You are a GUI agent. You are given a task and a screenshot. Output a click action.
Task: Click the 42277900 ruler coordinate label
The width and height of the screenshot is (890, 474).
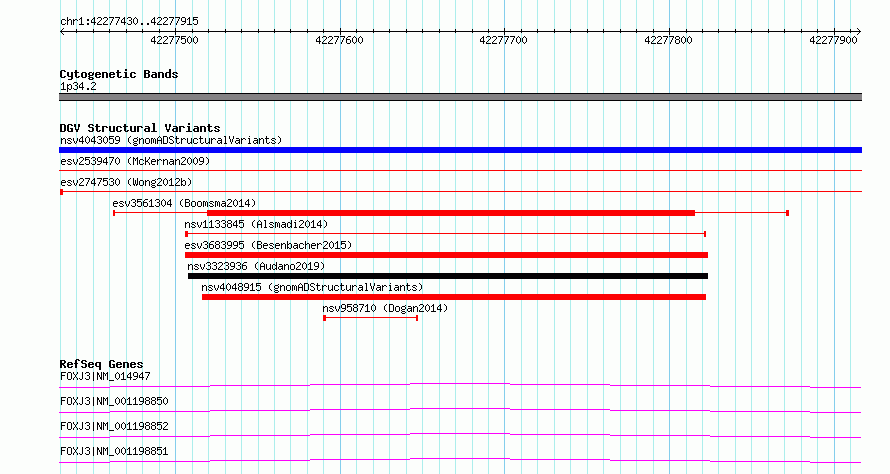(x=833, y=40)
